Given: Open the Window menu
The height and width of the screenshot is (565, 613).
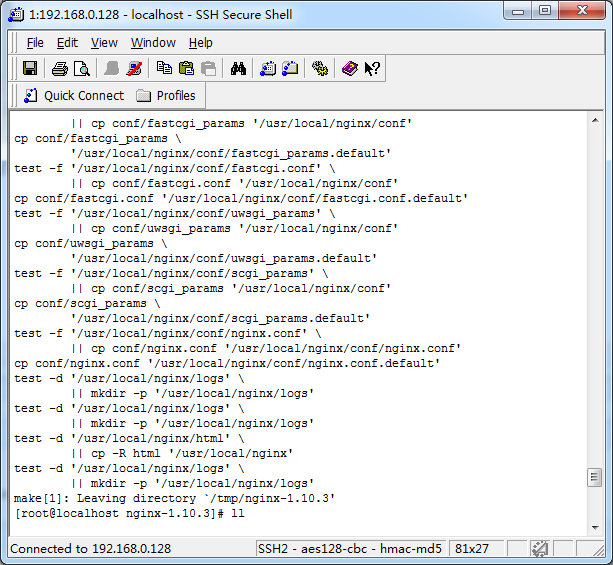Looking at the screenshot, I should coord(153,43).
